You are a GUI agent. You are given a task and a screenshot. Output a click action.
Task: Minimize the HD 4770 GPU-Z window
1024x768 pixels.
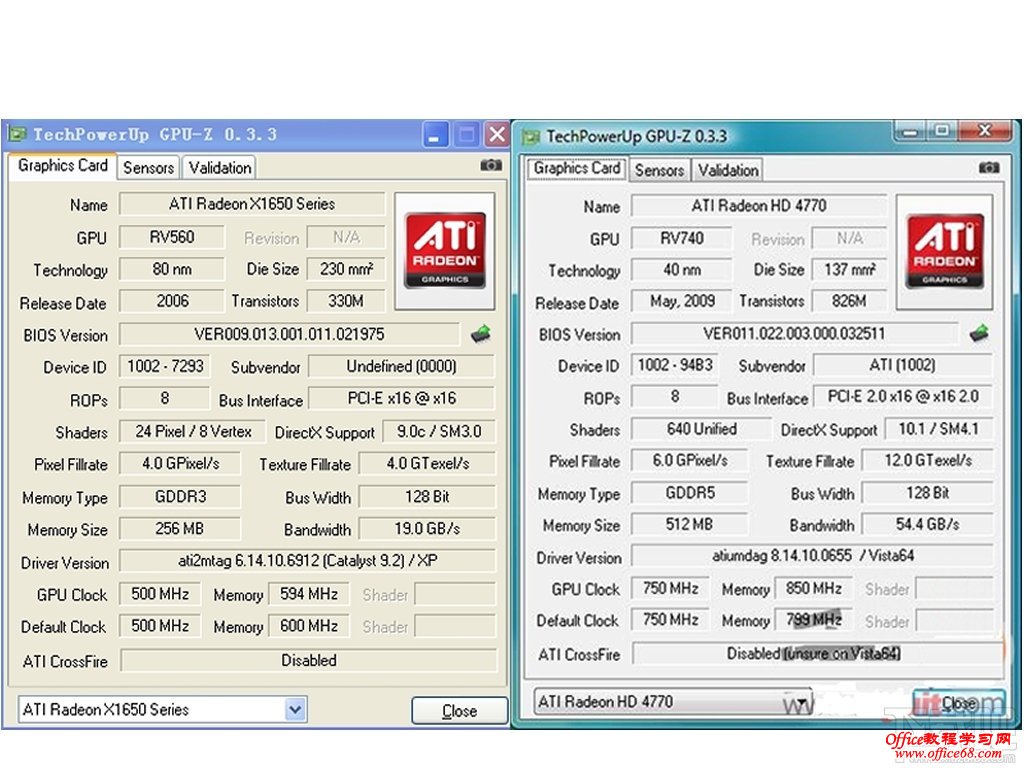[x=910, y=131]
